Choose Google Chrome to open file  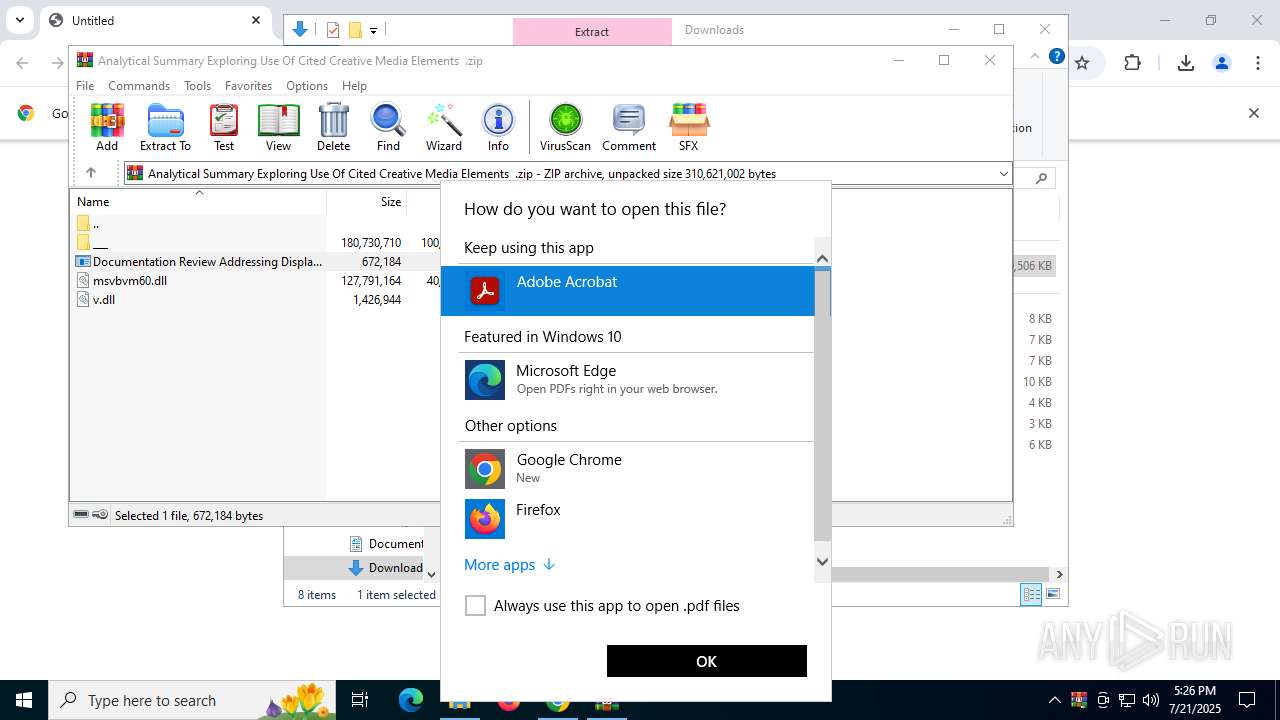[x=628, y=468]
